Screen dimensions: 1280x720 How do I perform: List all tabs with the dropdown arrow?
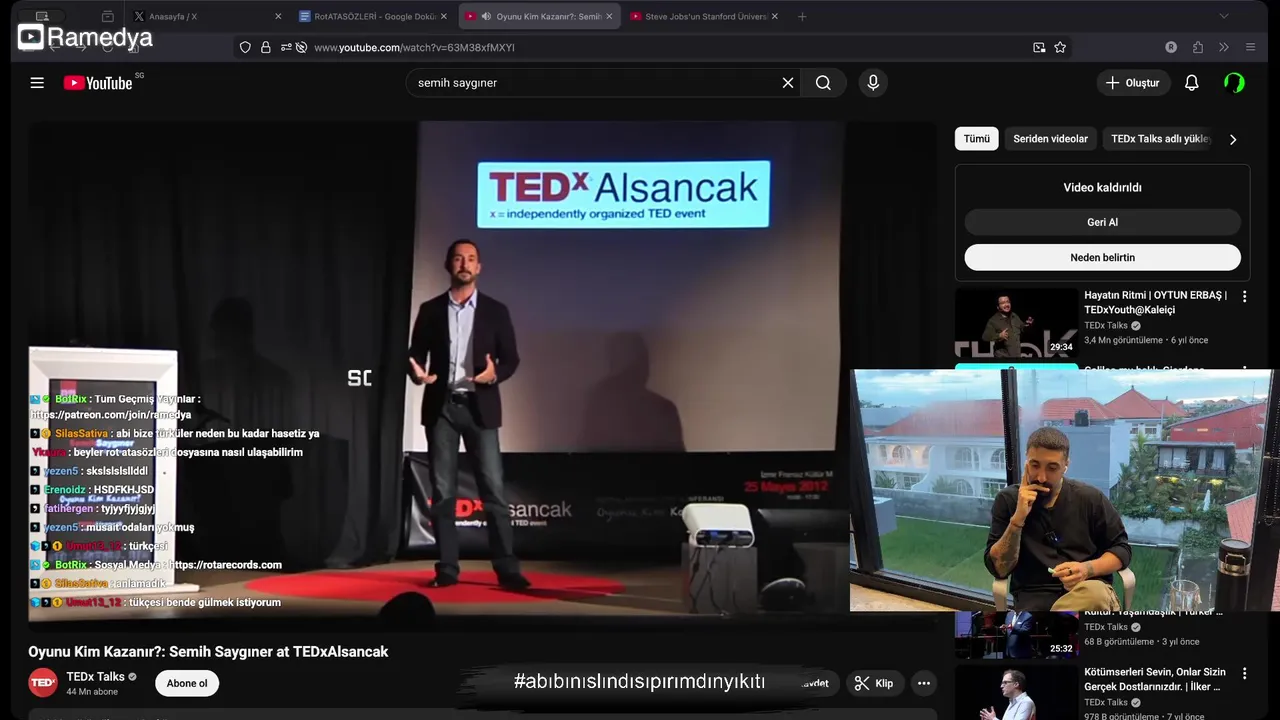coord(1223,16)
